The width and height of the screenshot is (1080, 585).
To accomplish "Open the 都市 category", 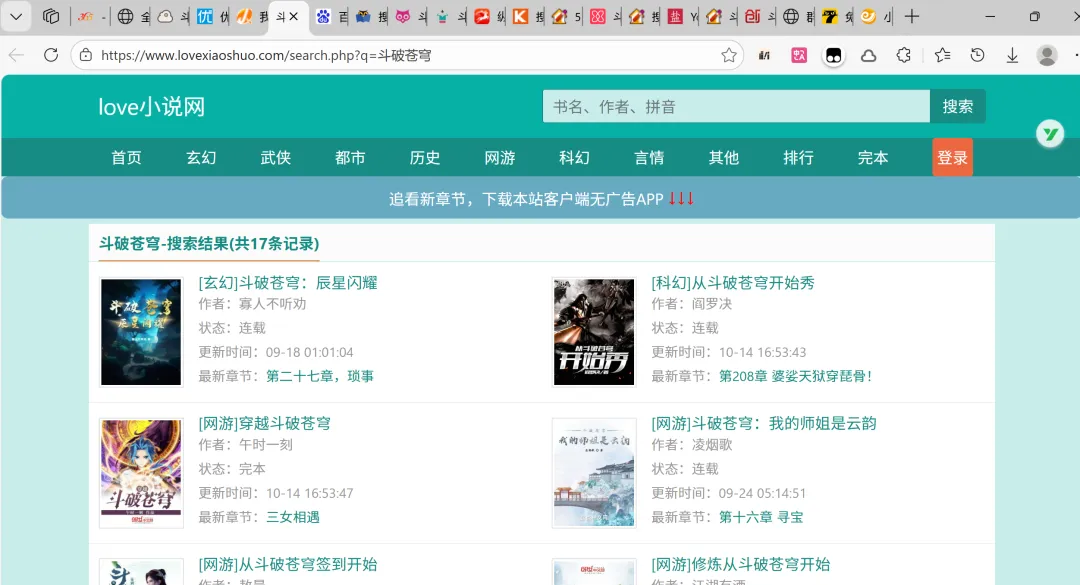I will (x=350, y=158).
